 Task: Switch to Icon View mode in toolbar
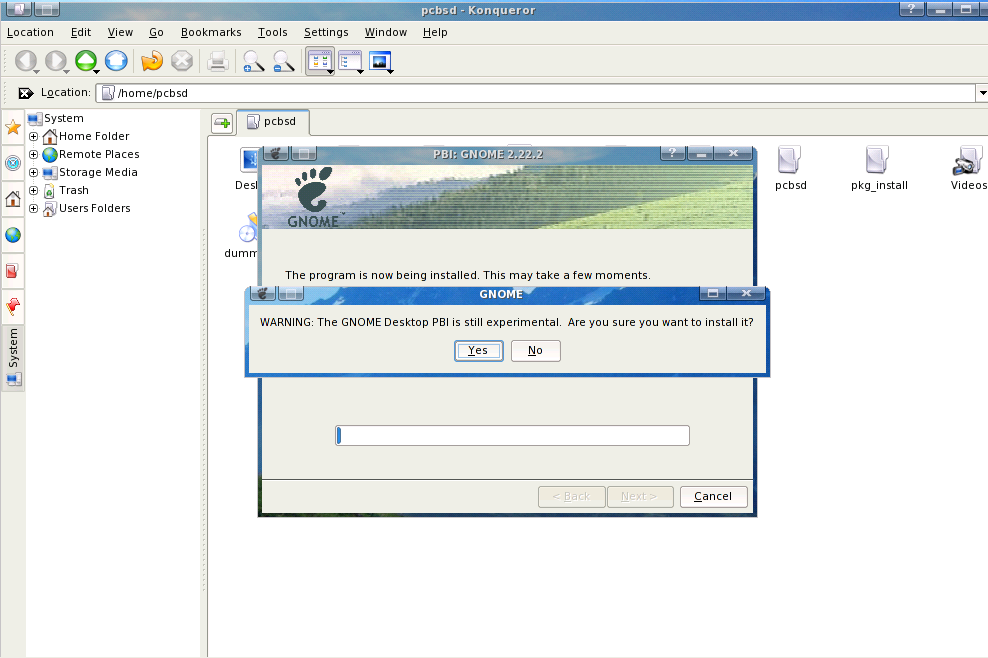coord(320,62)
